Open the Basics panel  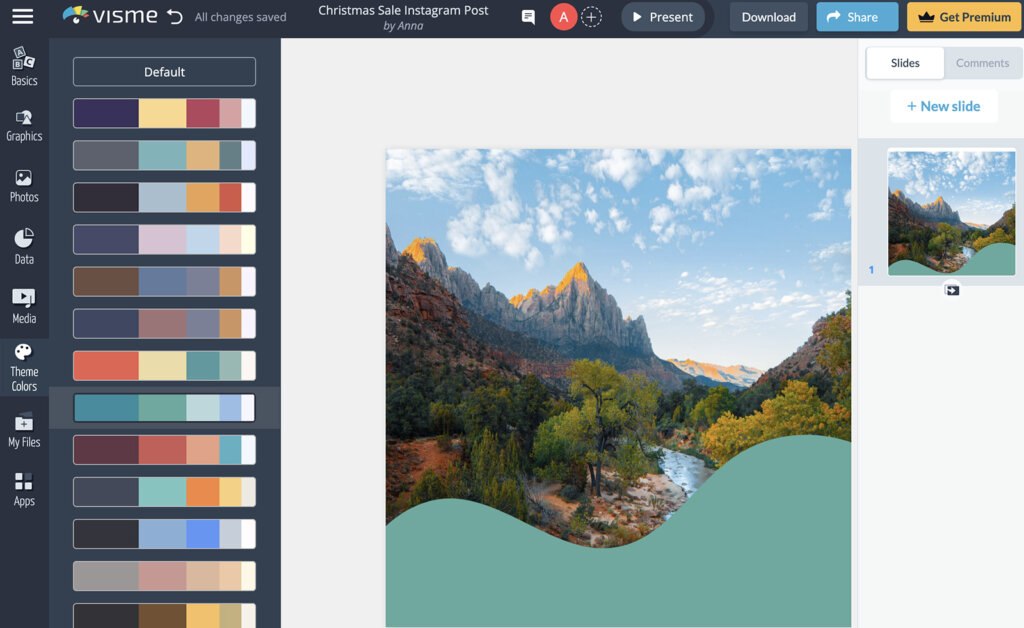[23, 64]
